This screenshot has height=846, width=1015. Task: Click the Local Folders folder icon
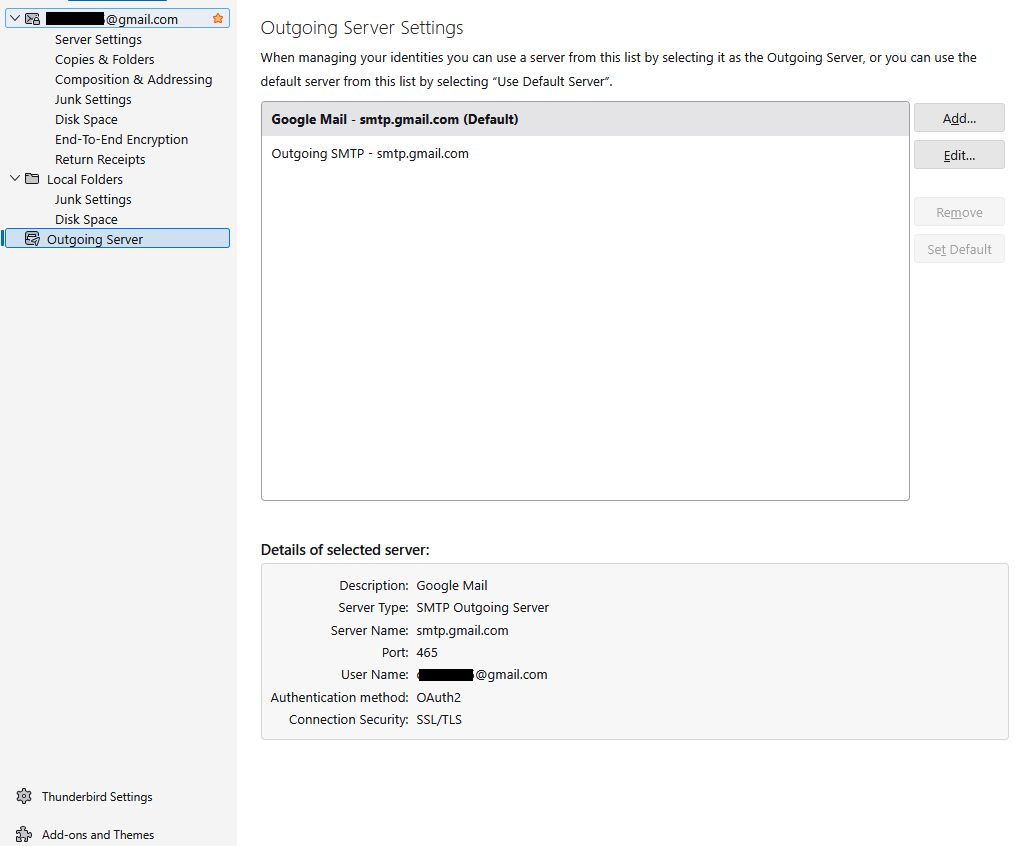(32, 179)
